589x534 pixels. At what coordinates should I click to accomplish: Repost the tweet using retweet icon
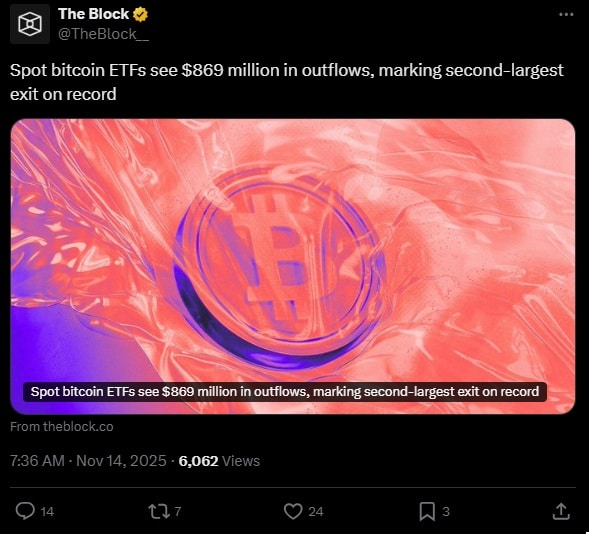tap(159, 511)
